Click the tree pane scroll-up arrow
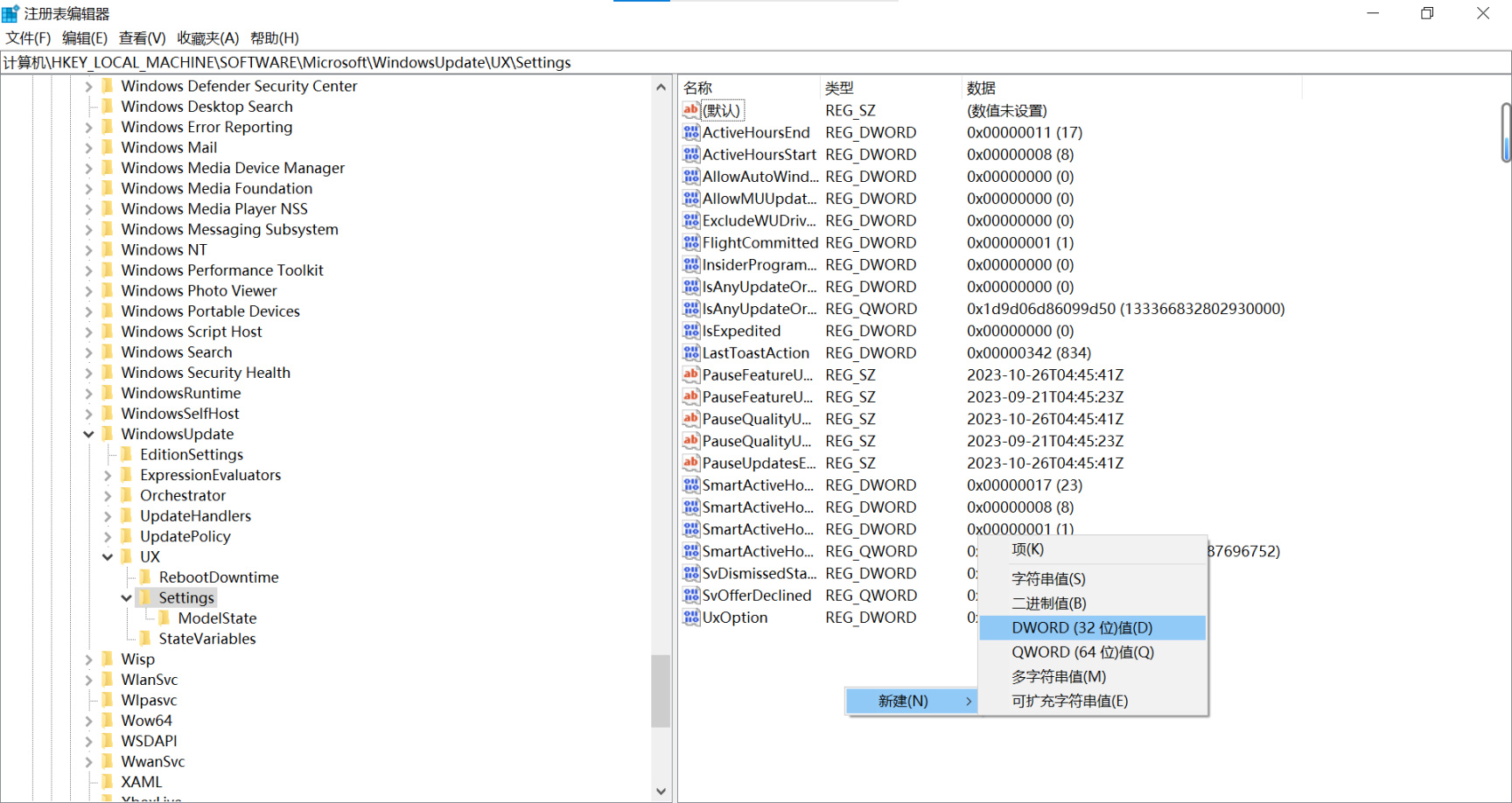Screen dimensions: 1512x803 tap(661, 87)
